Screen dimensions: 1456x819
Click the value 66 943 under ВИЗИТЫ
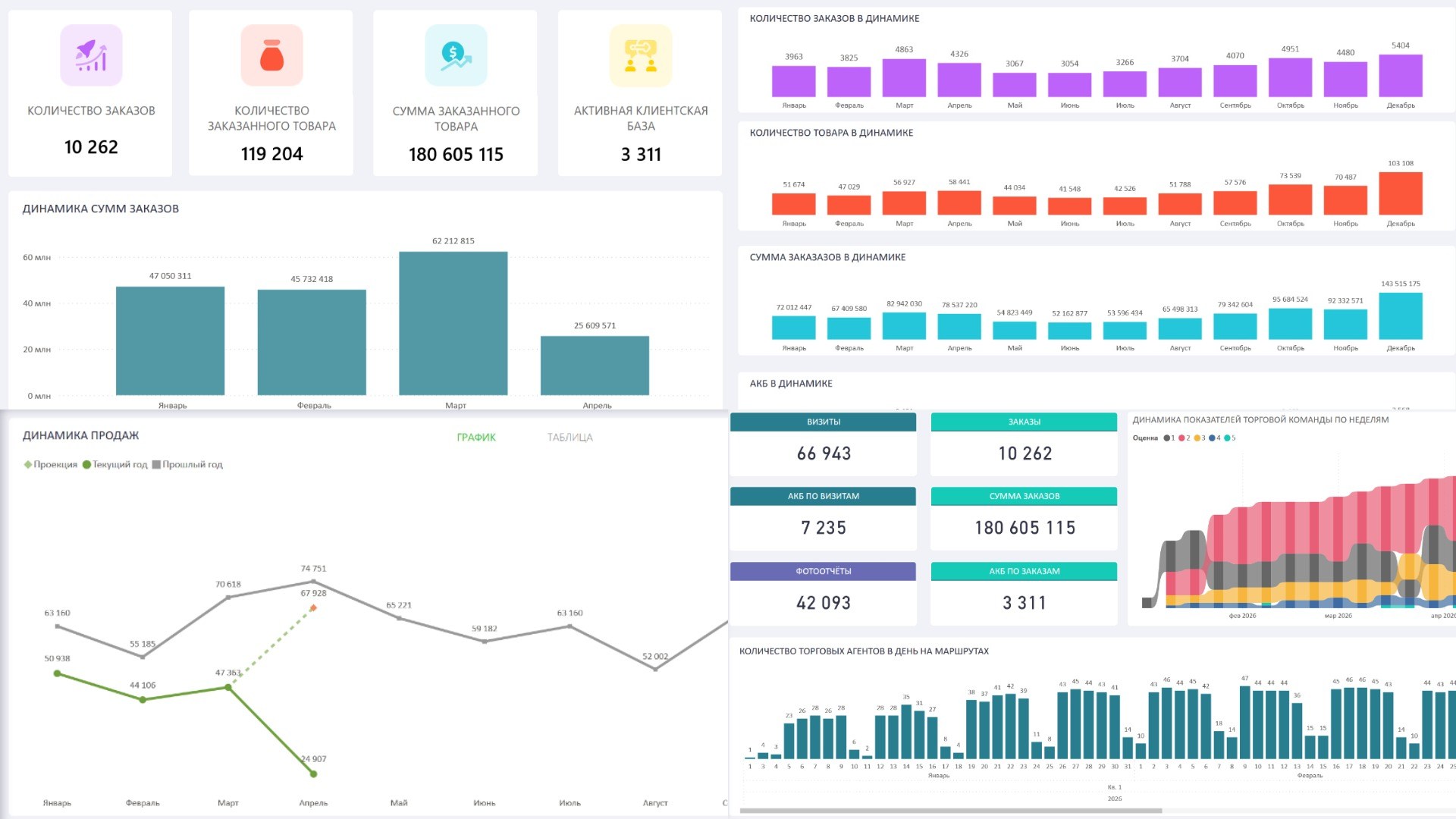tap(824, 453)
